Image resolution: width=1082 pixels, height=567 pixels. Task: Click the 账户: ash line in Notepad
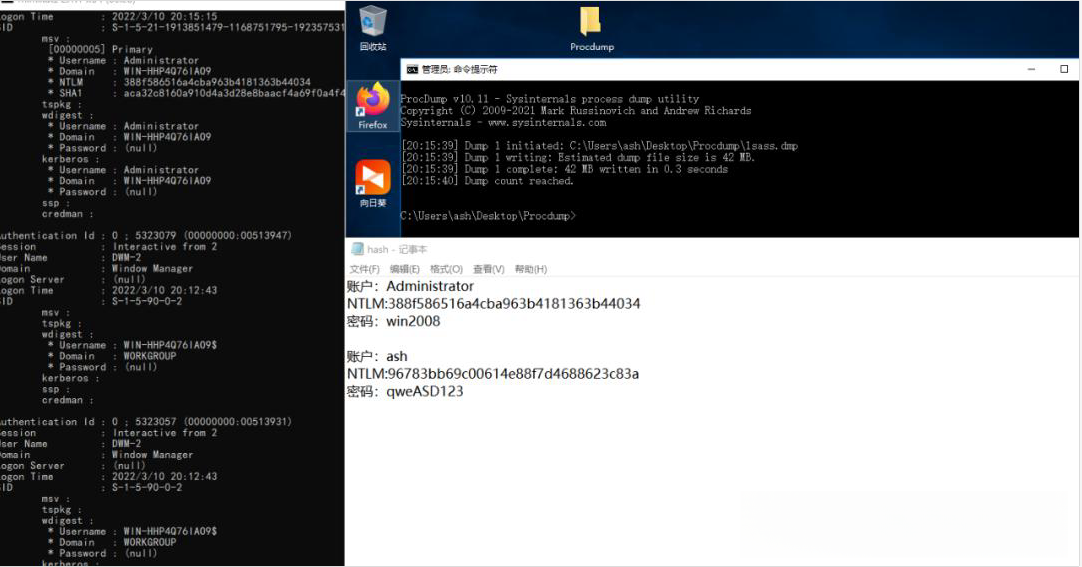coord(377,357)
